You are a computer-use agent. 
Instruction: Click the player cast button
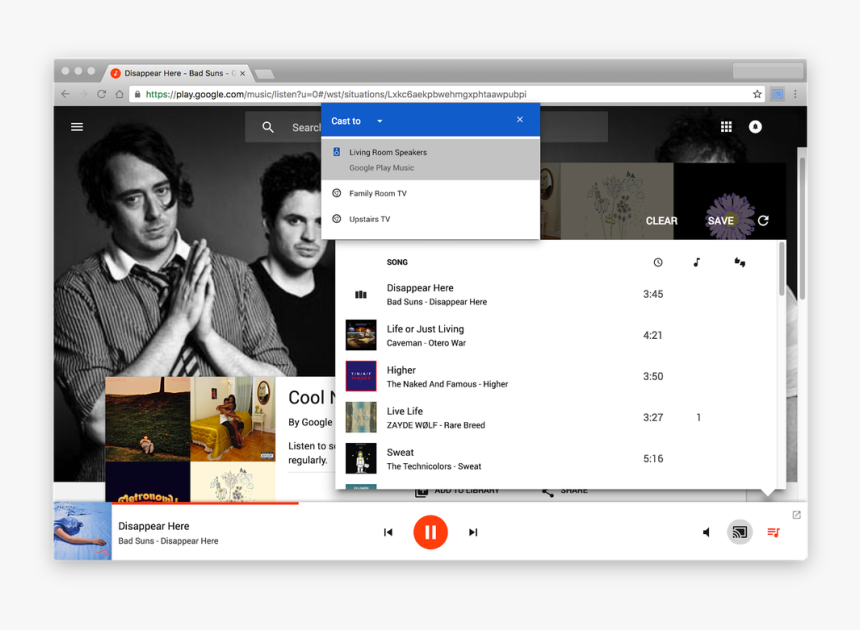click(x=740, y=532)
